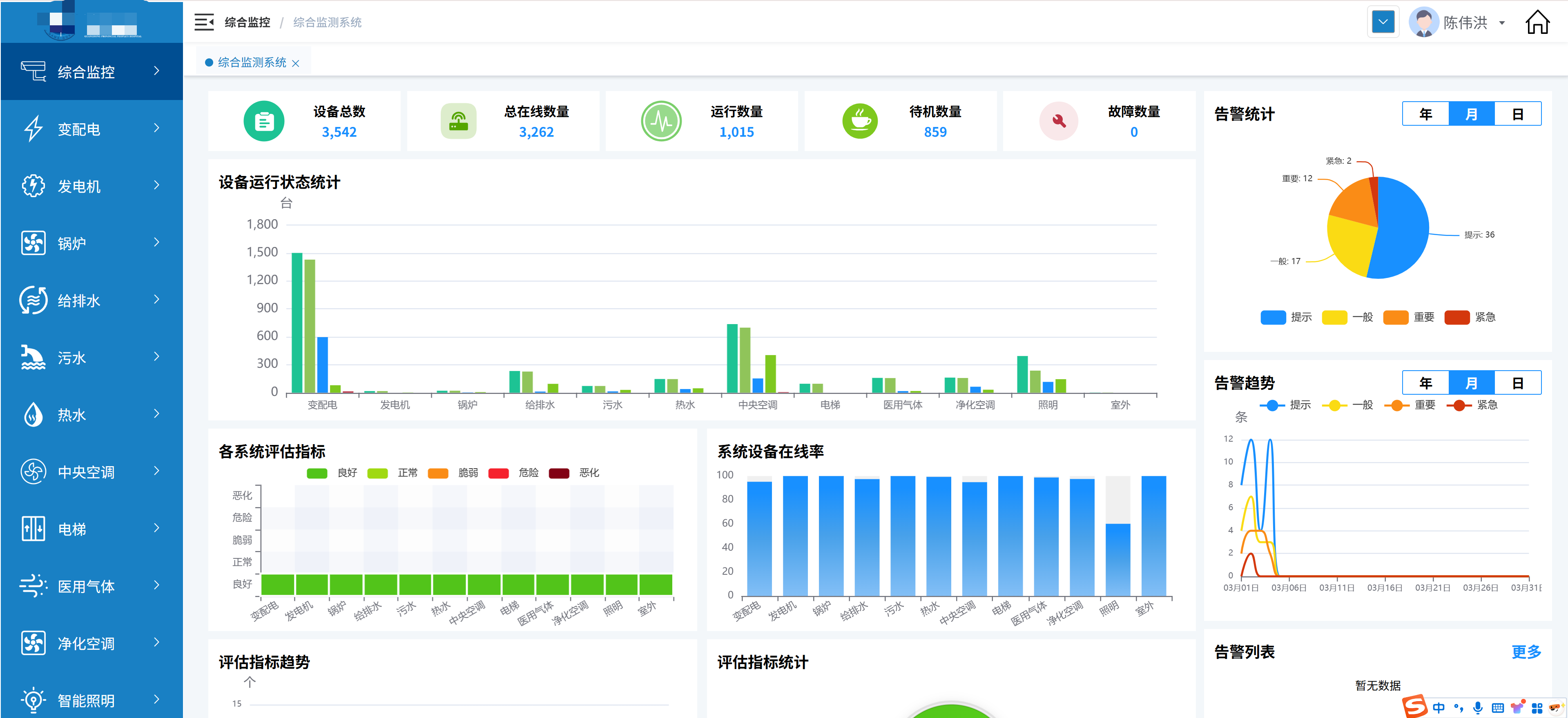Toggle 提示 series in 告警趋势 legend
Viewport: 1568px width, 718px height.
[x=1285, y=405]
